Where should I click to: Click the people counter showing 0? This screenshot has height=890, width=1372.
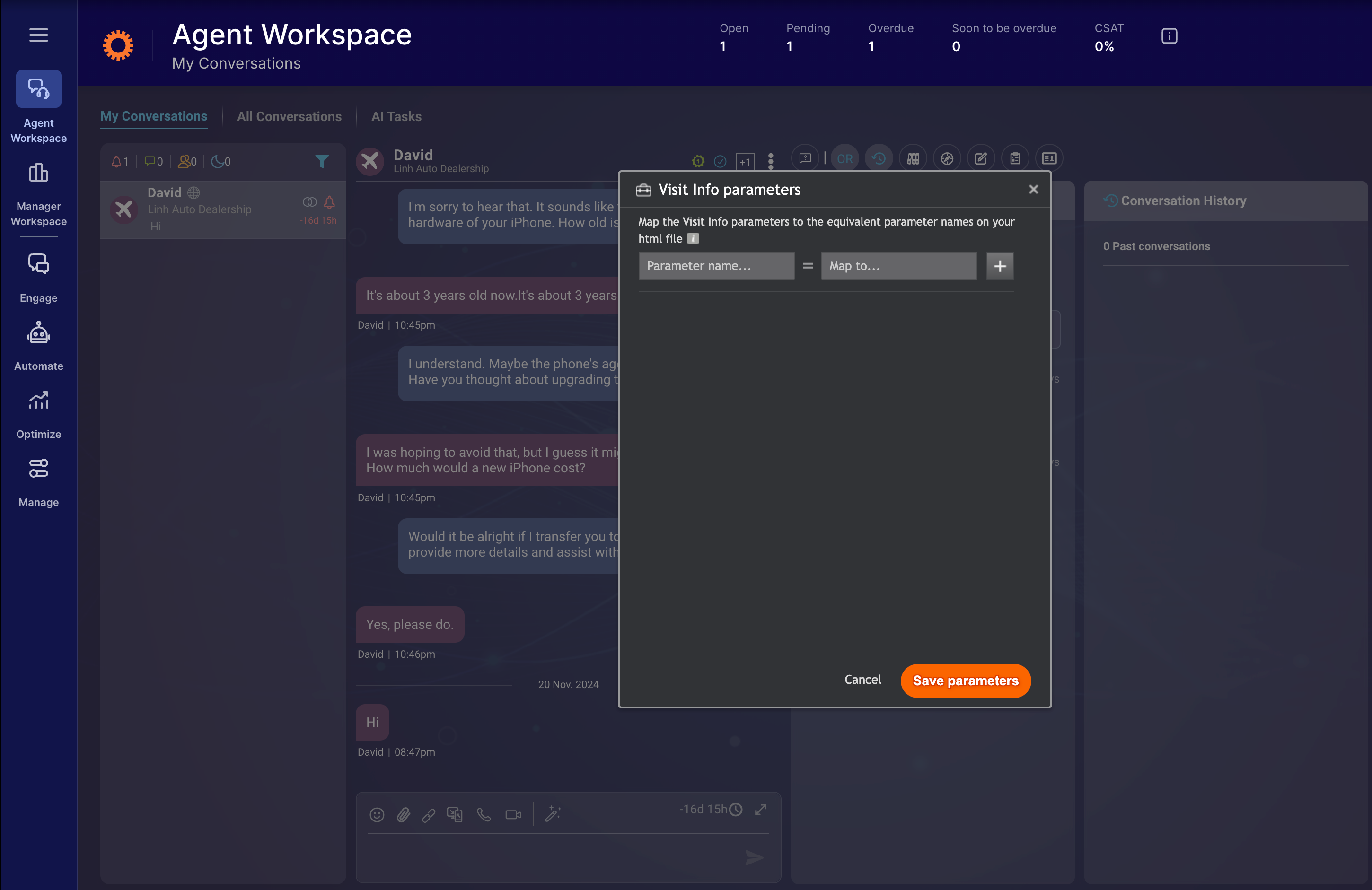(x=187, y=162)
